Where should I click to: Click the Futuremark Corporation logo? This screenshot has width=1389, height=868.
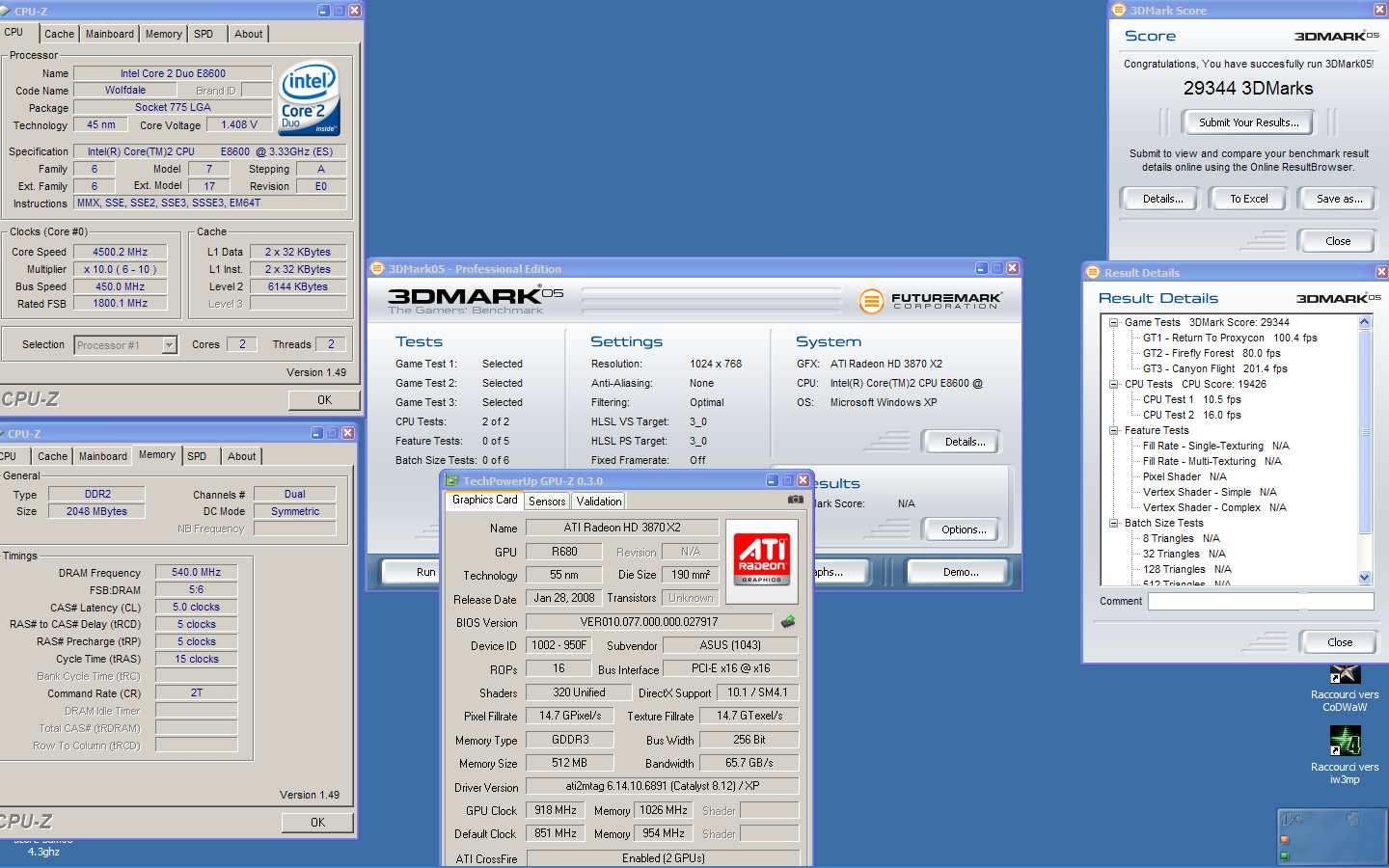coord(929,301)
